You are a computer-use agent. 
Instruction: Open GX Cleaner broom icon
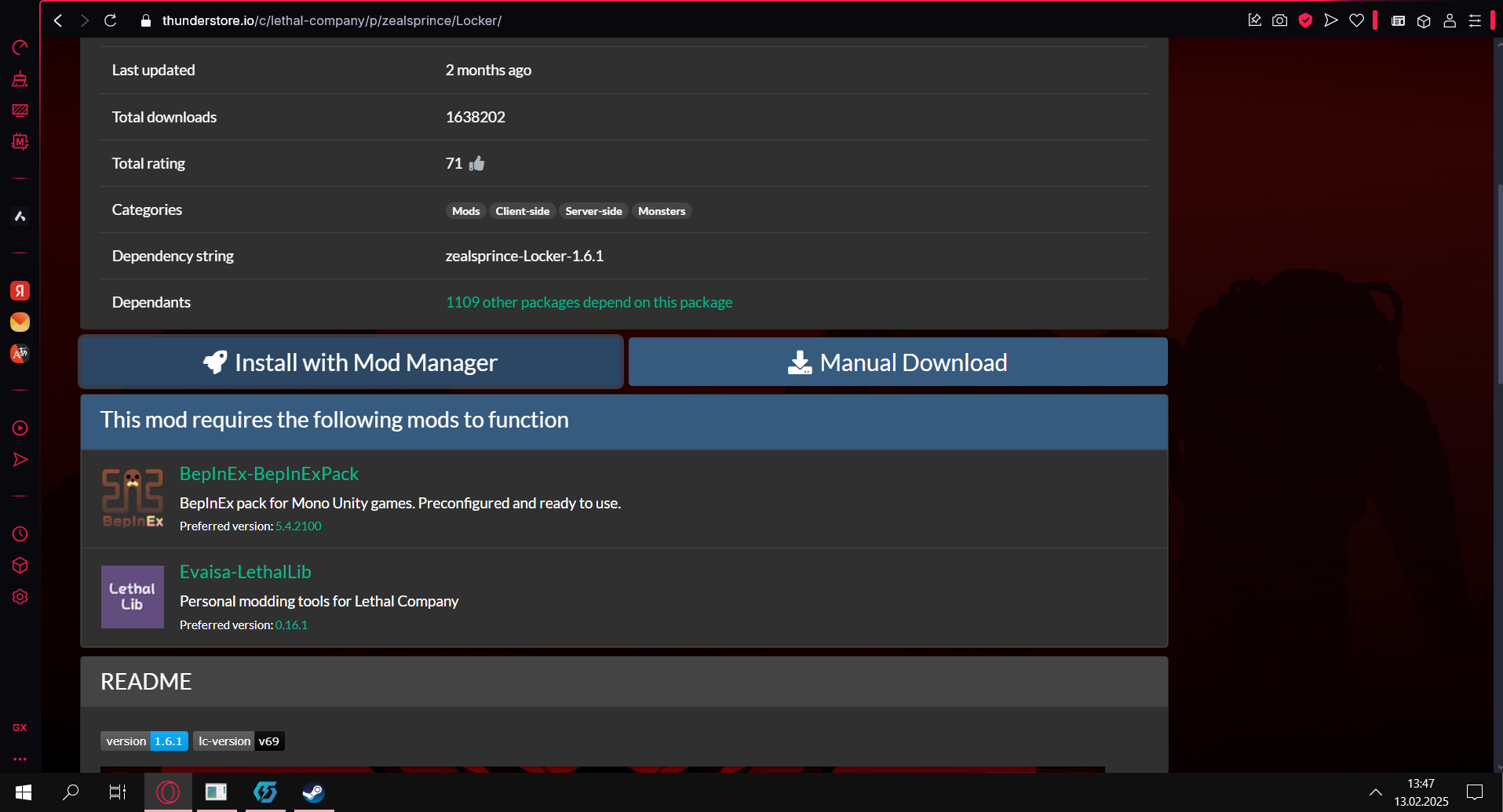[20, 79]
